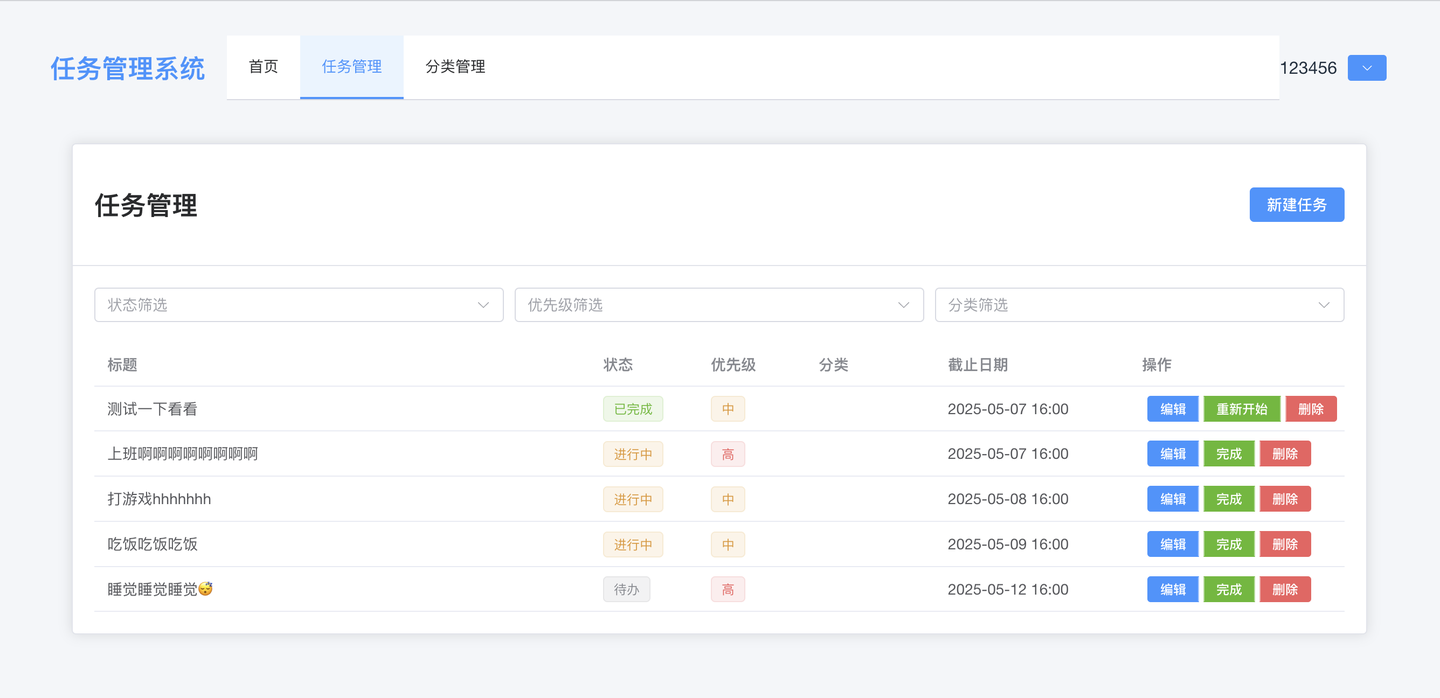Edit the task 测试一下看看
Screen dimensions: 1440x698
pos(1172,408)
